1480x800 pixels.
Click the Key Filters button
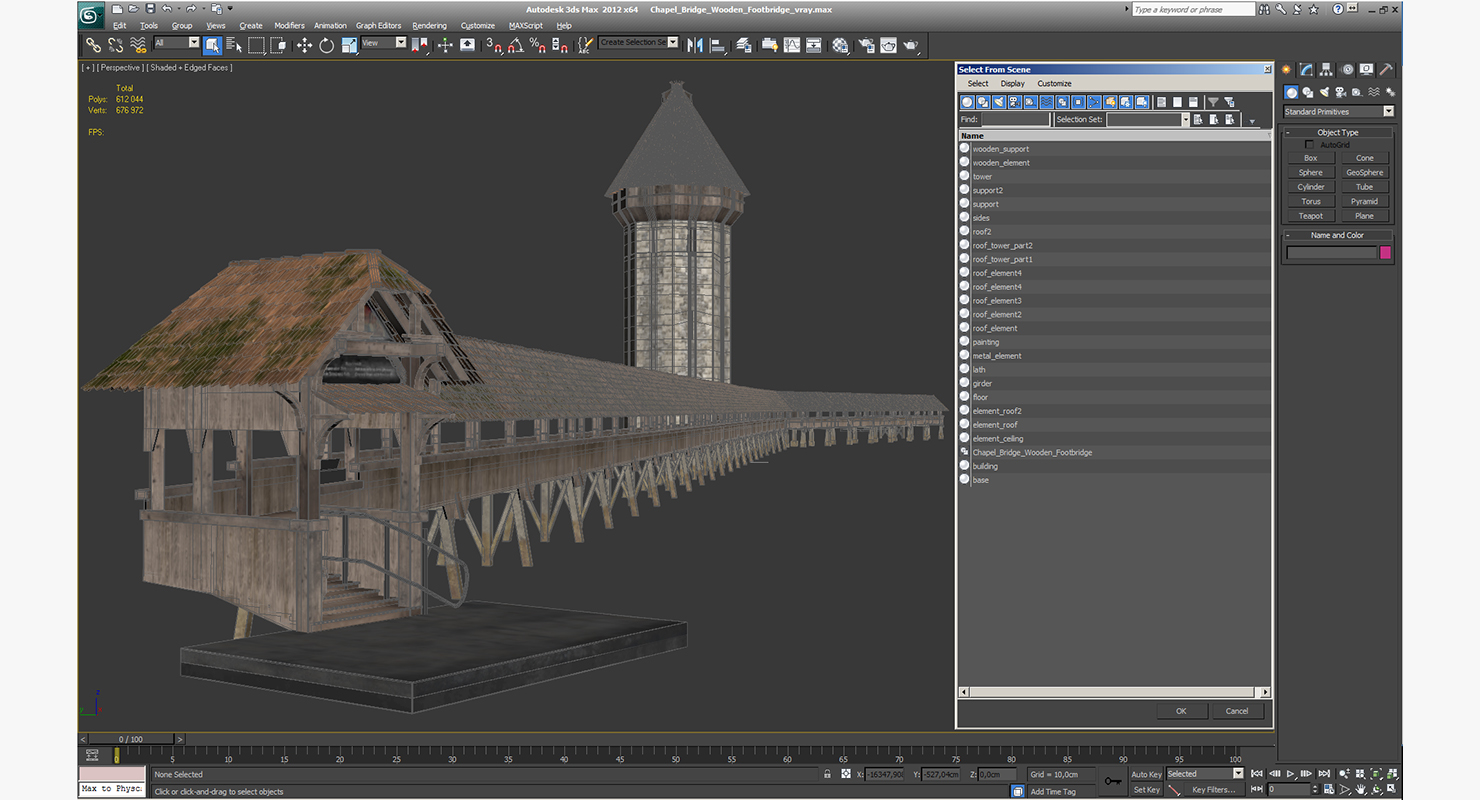tap(1213, 790)
